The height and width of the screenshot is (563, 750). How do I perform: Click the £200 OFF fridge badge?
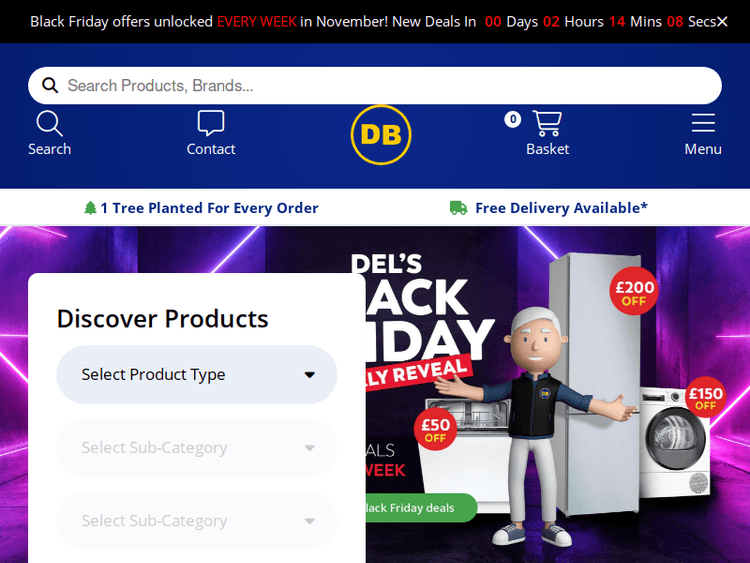pyautogui.click(x=634, y=291)
